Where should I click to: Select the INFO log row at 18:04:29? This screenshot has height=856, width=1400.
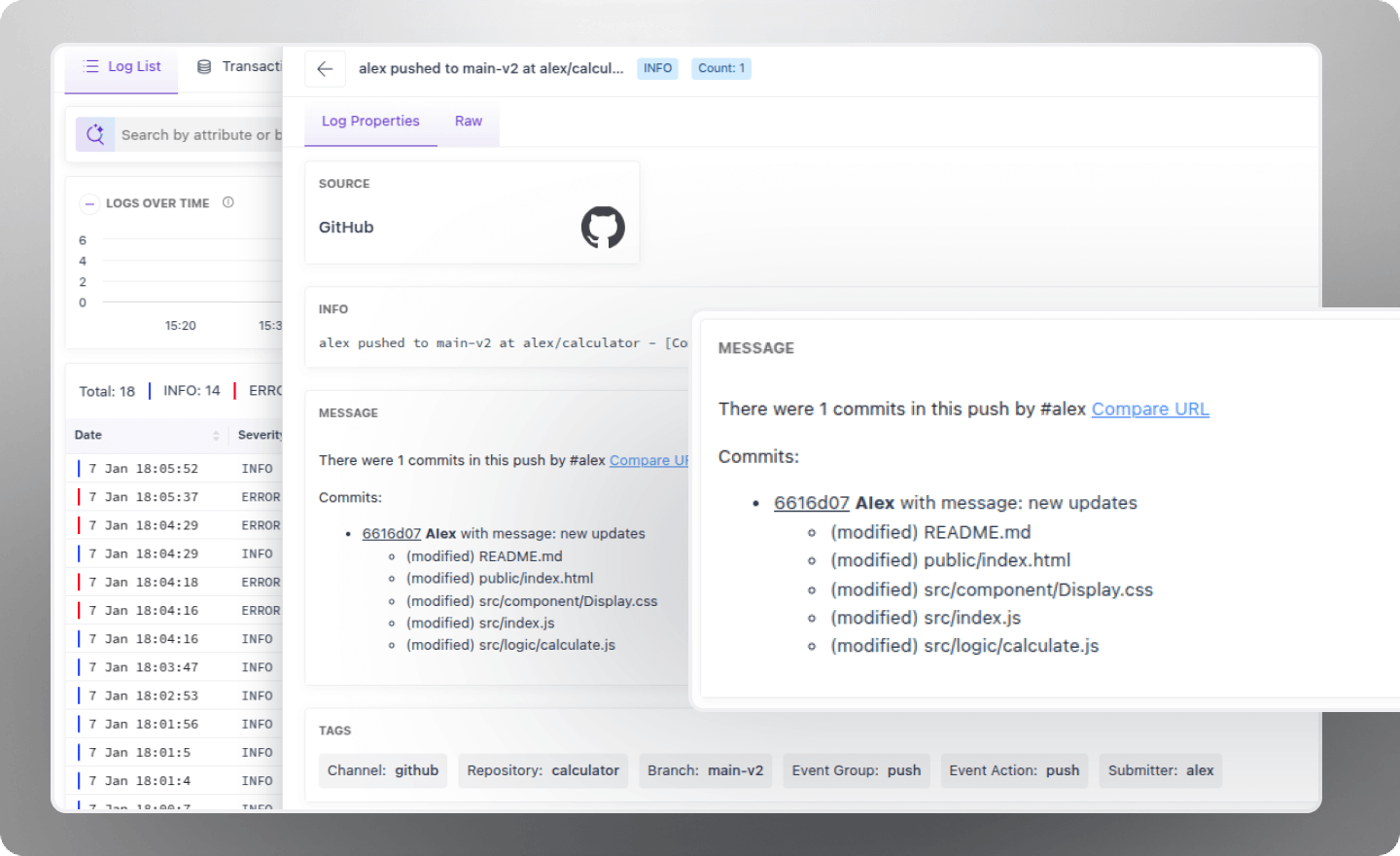[175, 553]
